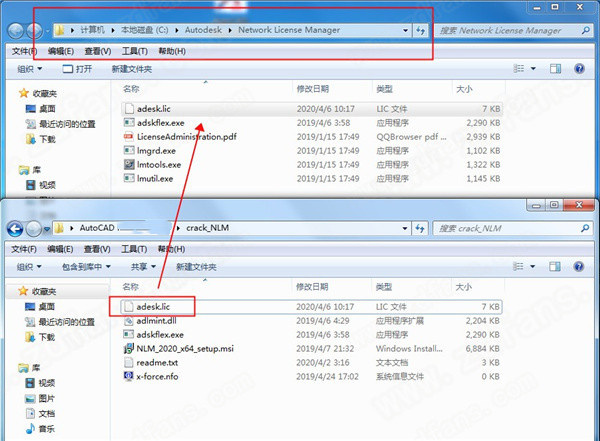600x441 pixels.
Task: Open the 文档 library in sidebar
Action: [47, 412]
